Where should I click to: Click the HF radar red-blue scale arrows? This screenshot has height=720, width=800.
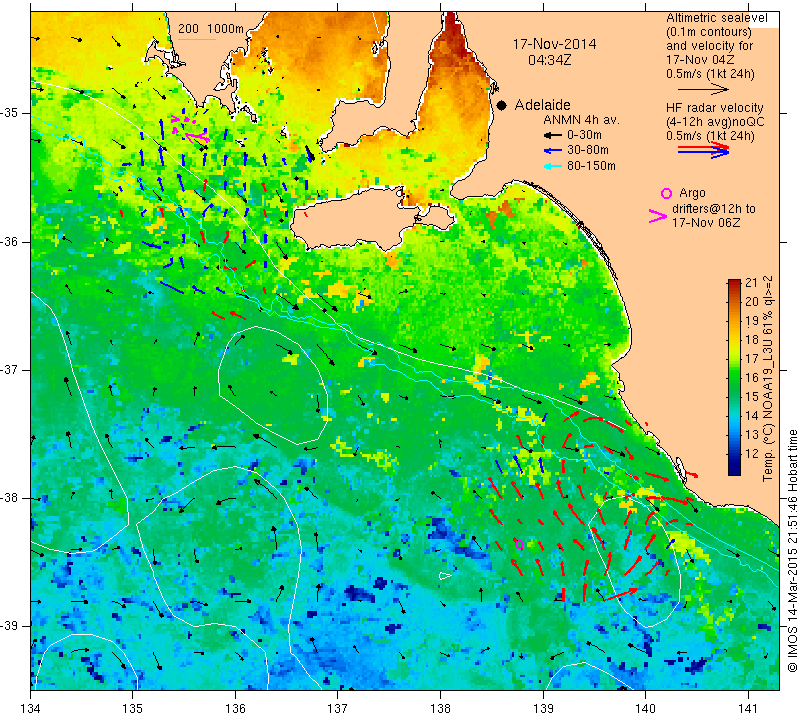[x=704, y=150]
